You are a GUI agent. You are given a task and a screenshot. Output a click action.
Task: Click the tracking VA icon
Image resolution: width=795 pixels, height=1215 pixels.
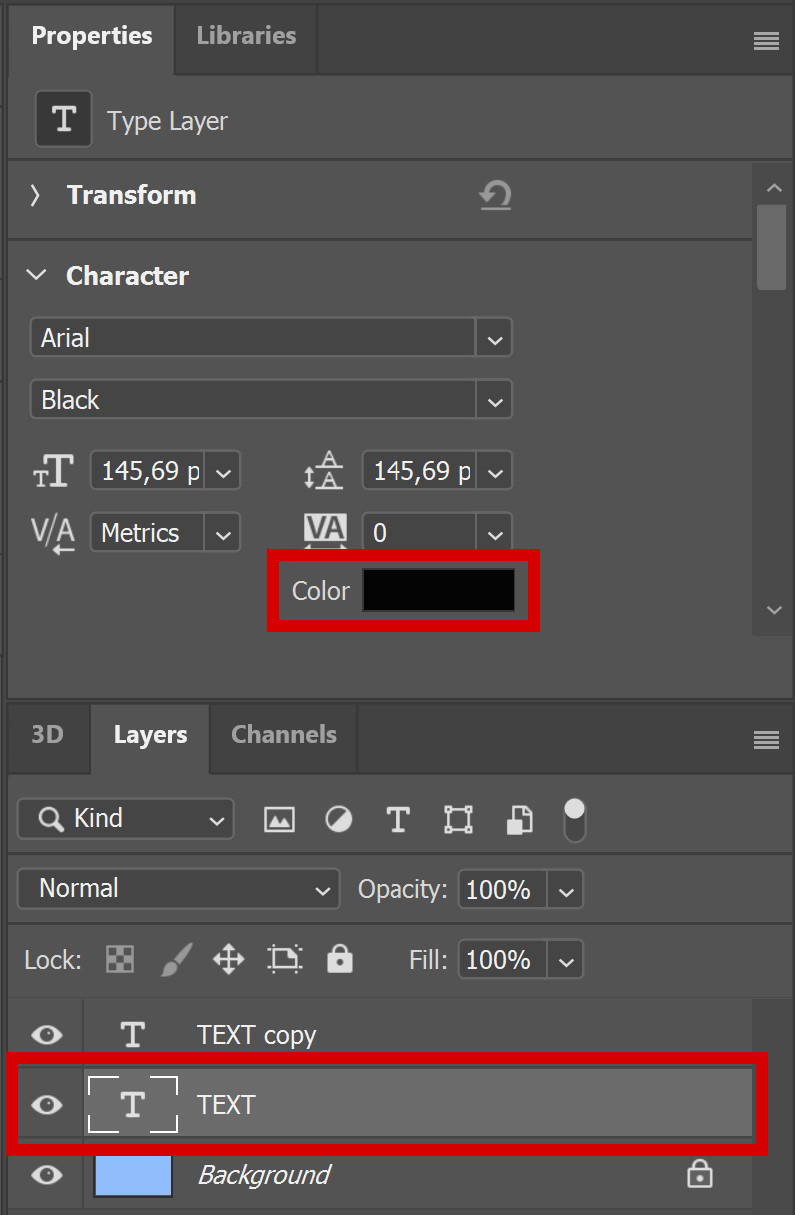[x=325, y=531]
